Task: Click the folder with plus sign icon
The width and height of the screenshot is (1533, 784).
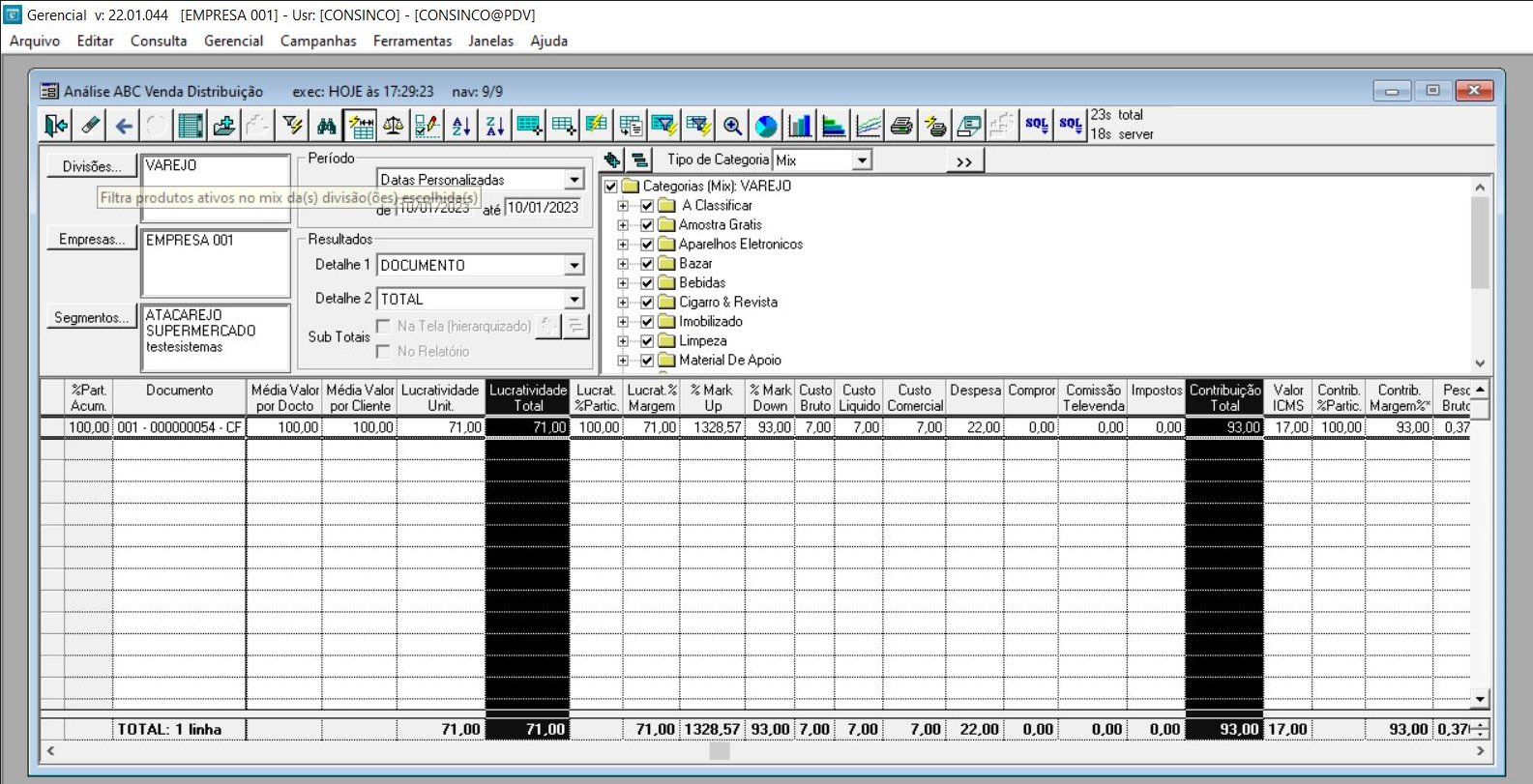Action: click(224, 125)
